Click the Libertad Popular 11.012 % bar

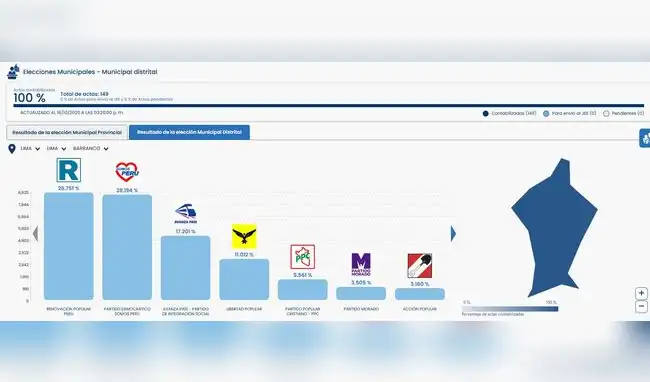pos(244,279)
